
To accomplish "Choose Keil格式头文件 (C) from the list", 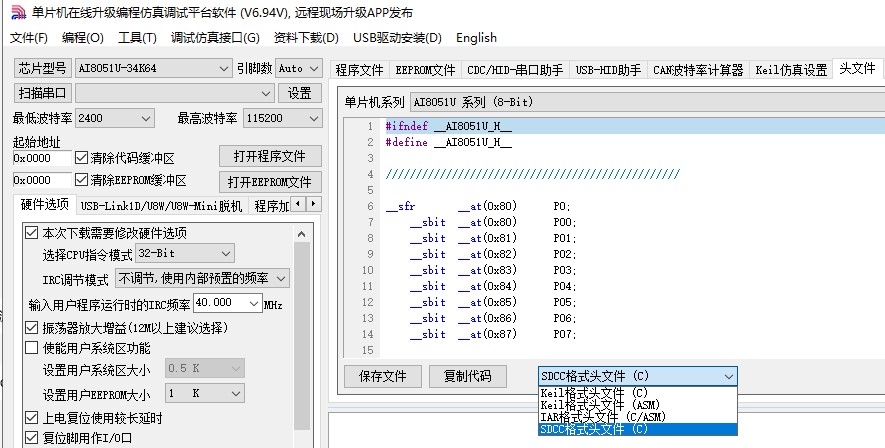I will point(638,393).
